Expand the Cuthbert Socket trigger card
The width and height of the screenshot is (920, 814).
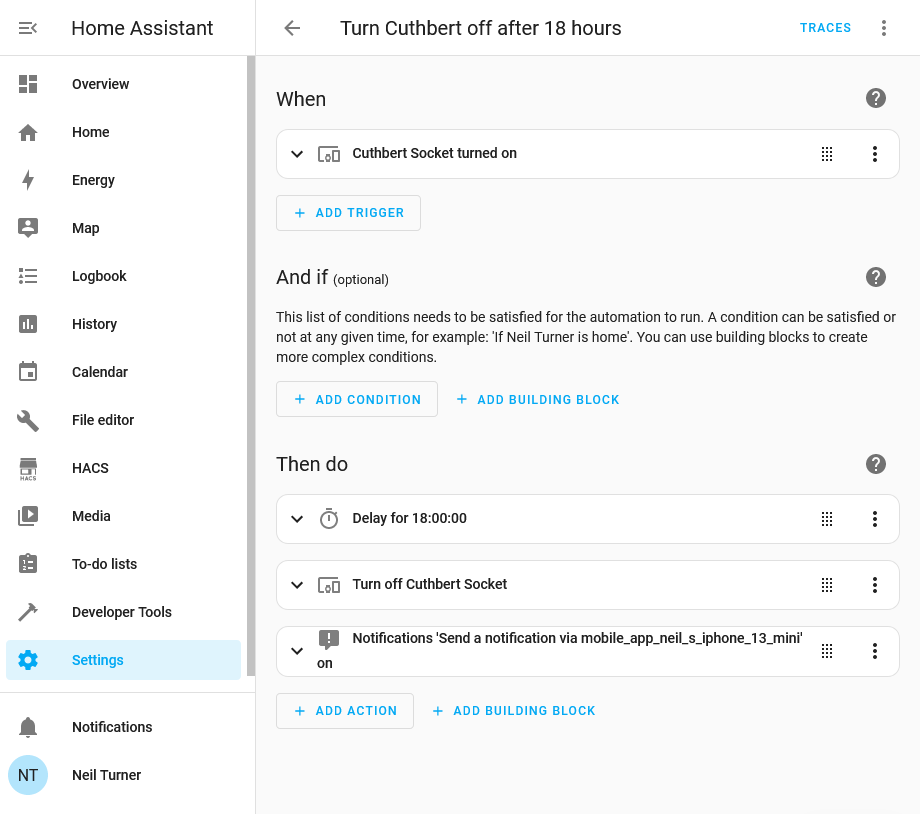tap(297, 153)
